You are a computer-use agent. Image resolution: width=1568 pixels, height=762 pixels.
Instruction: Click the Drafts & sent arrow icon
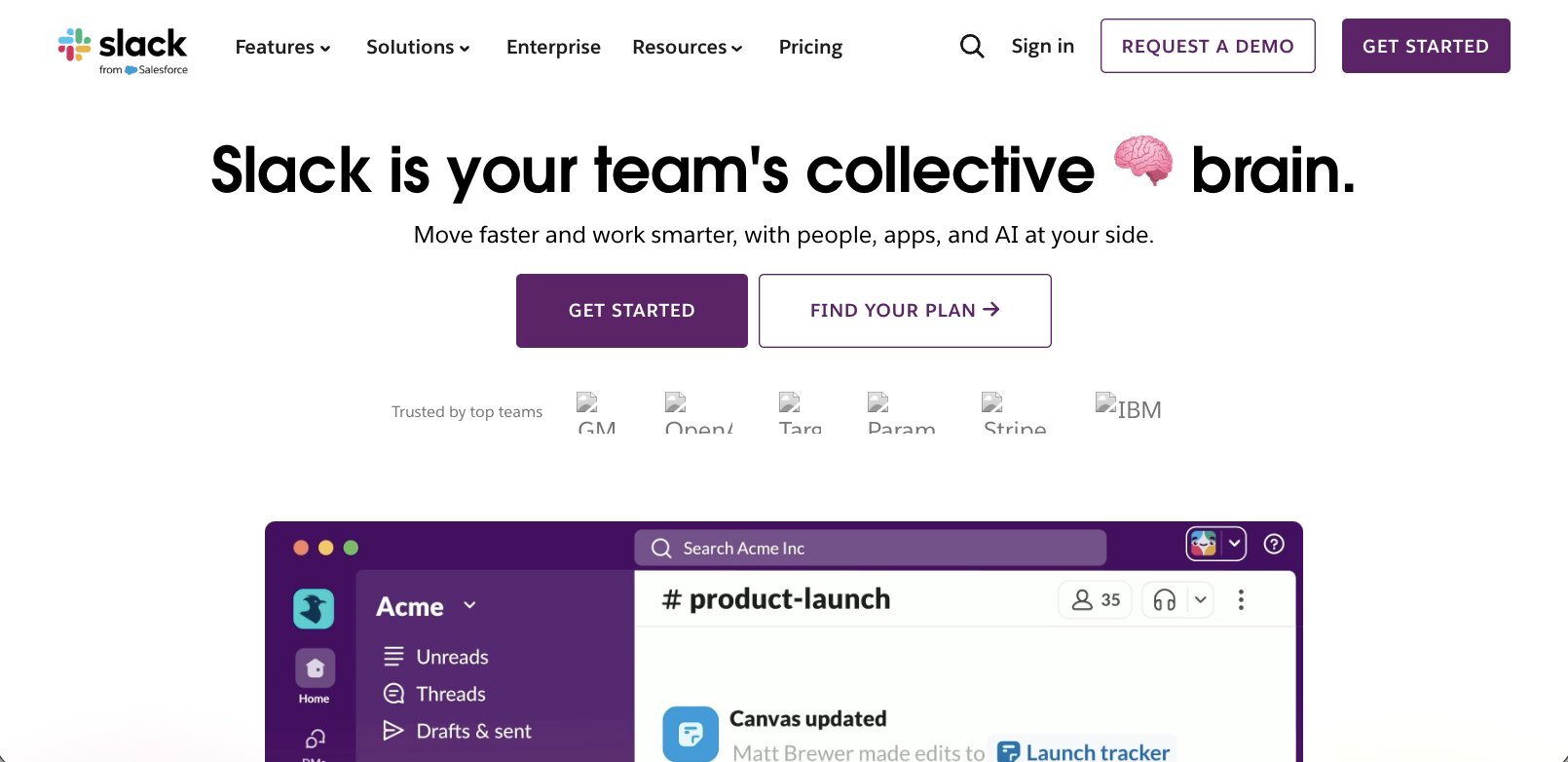(393, 731)
